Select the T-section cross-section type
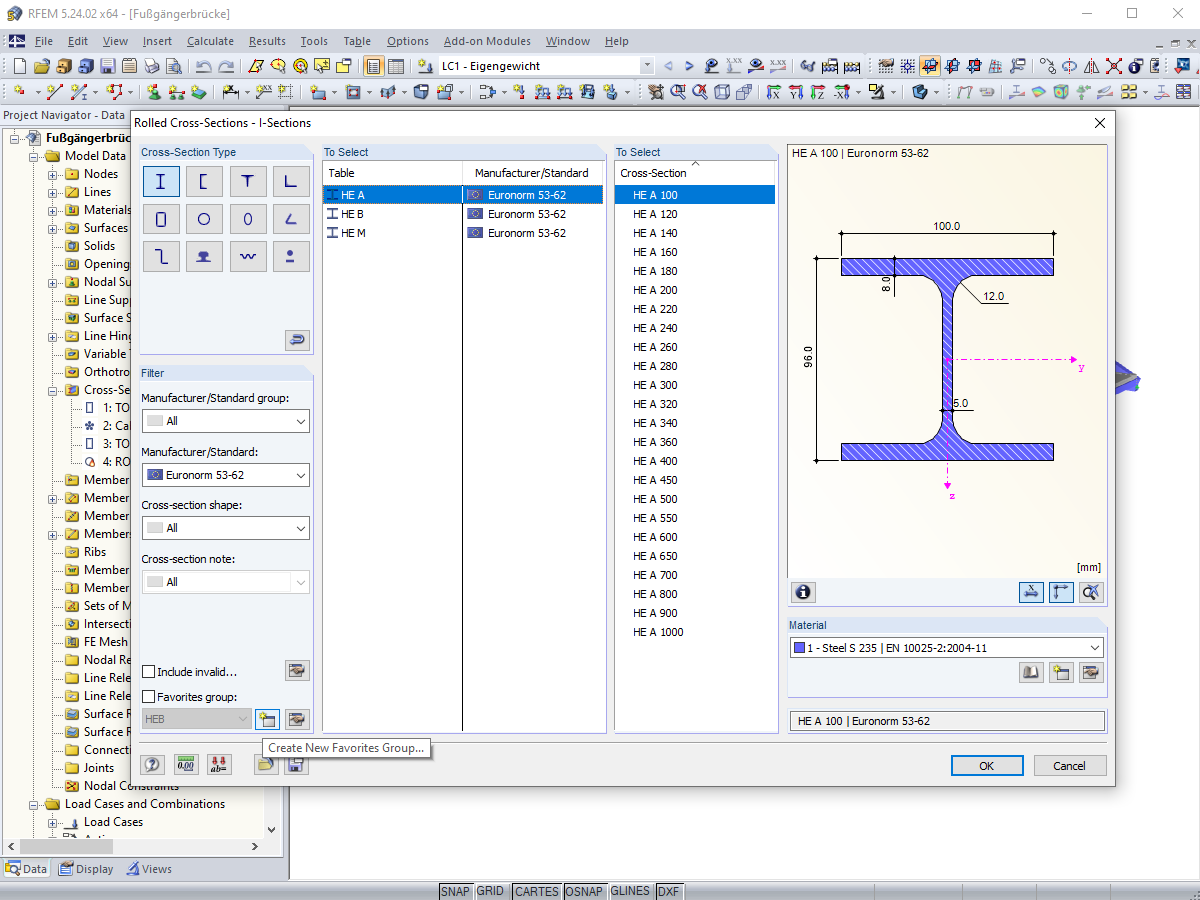 click(247, 181)
